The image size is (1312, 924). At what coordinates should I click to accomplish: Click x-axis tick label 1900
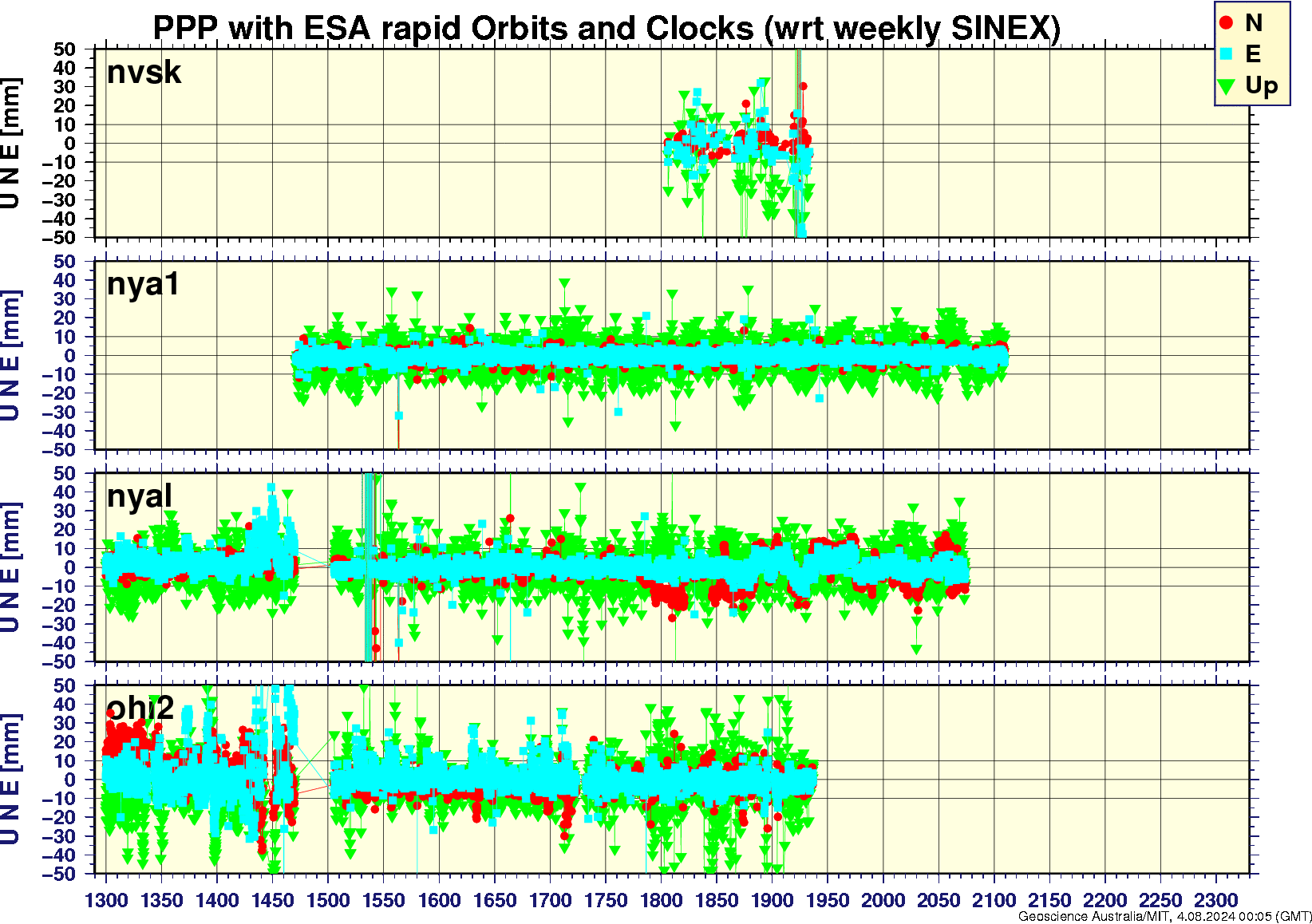point(772,900)
